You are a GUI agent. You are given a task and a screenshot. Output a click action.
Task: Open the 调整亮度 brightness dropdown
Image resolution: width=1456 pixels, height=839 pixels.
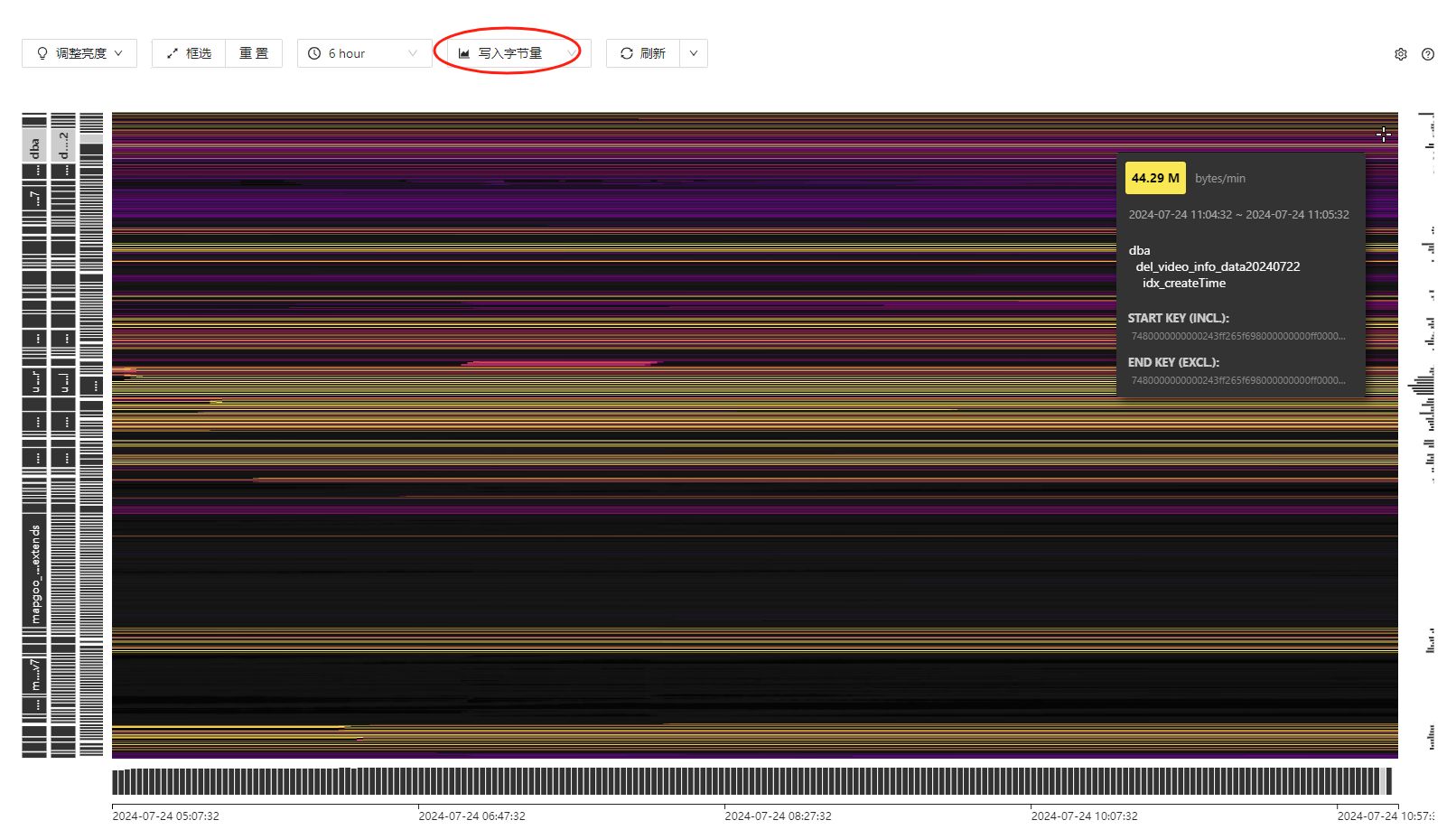pyautogui.click(x=79, y=53)
